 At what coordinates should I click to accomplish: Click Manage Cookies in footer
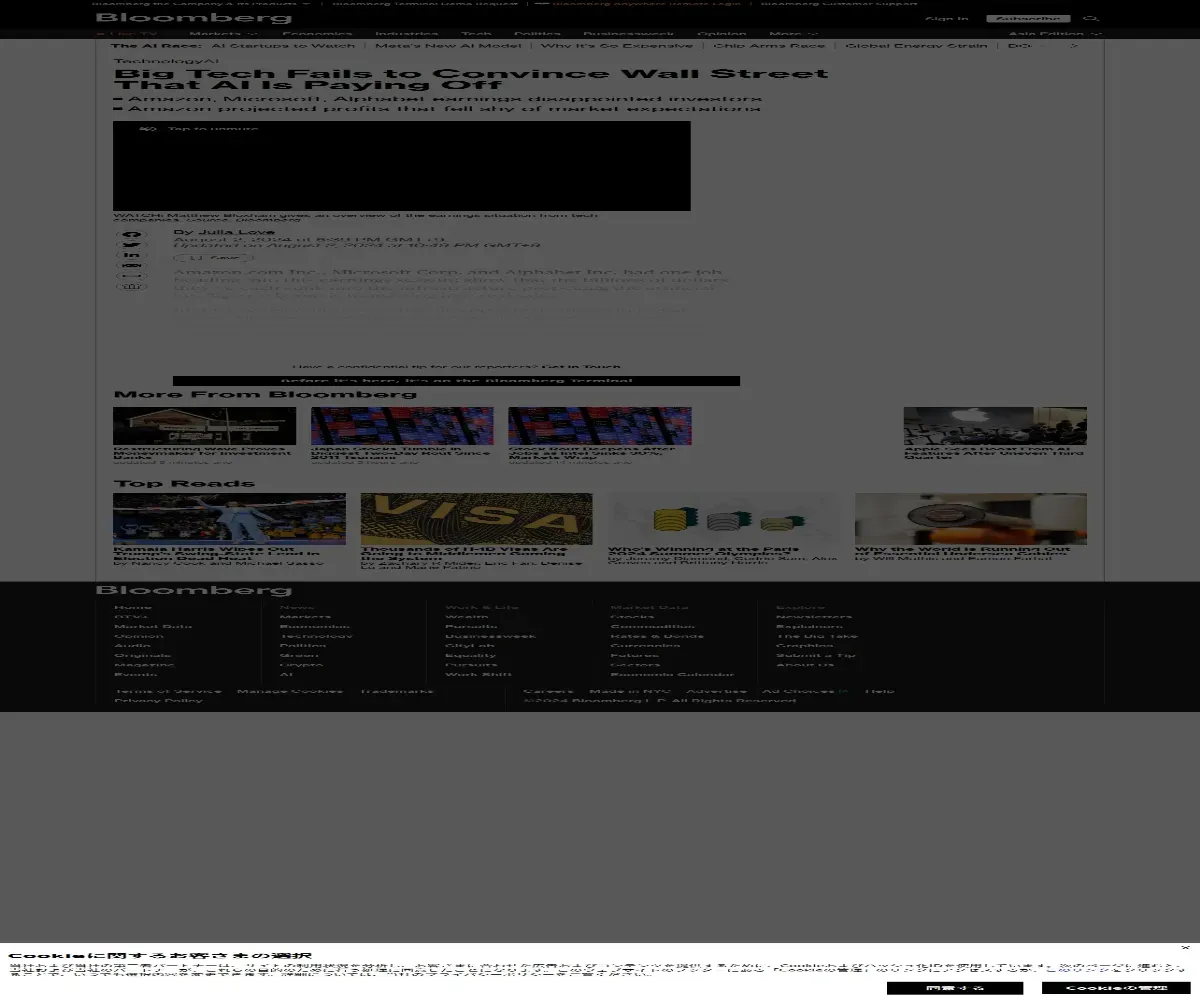click(x=290, y=691)
